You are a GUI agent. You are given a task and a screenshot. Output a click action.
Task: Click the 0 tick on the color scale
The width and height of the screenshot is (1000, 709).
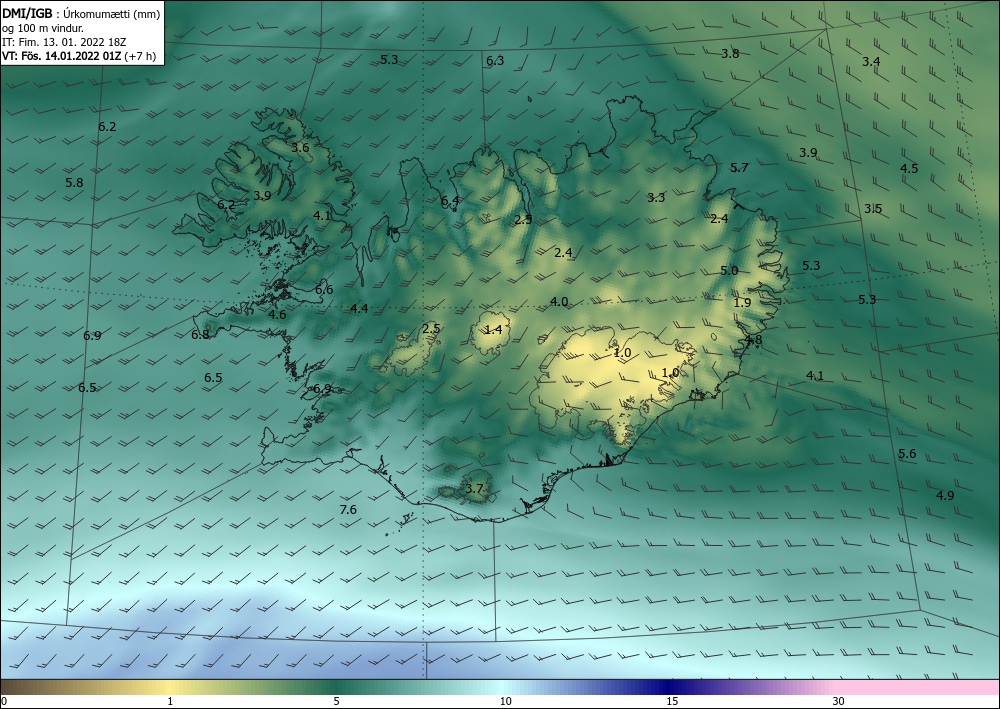tap(4, 701)
